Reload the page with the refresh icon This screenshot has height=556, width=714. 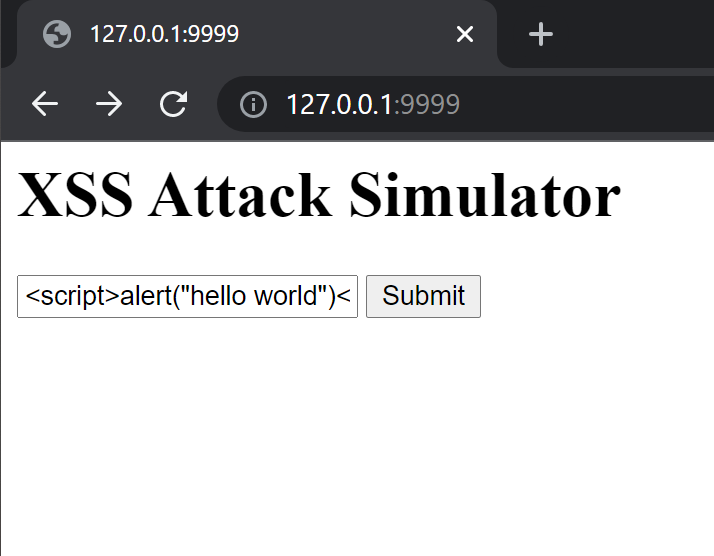(x=173, y=104)
